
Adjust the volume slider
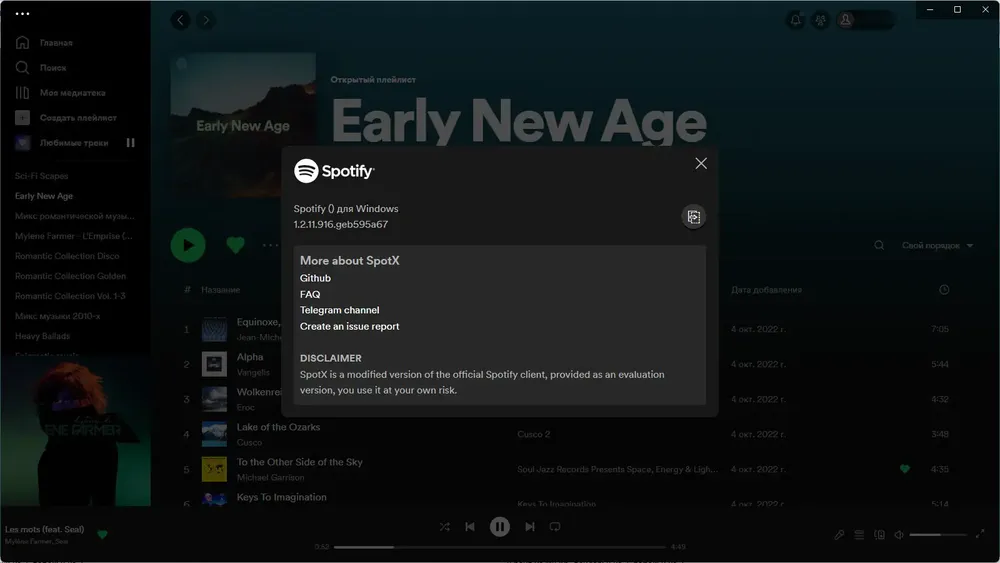point(938,534)
